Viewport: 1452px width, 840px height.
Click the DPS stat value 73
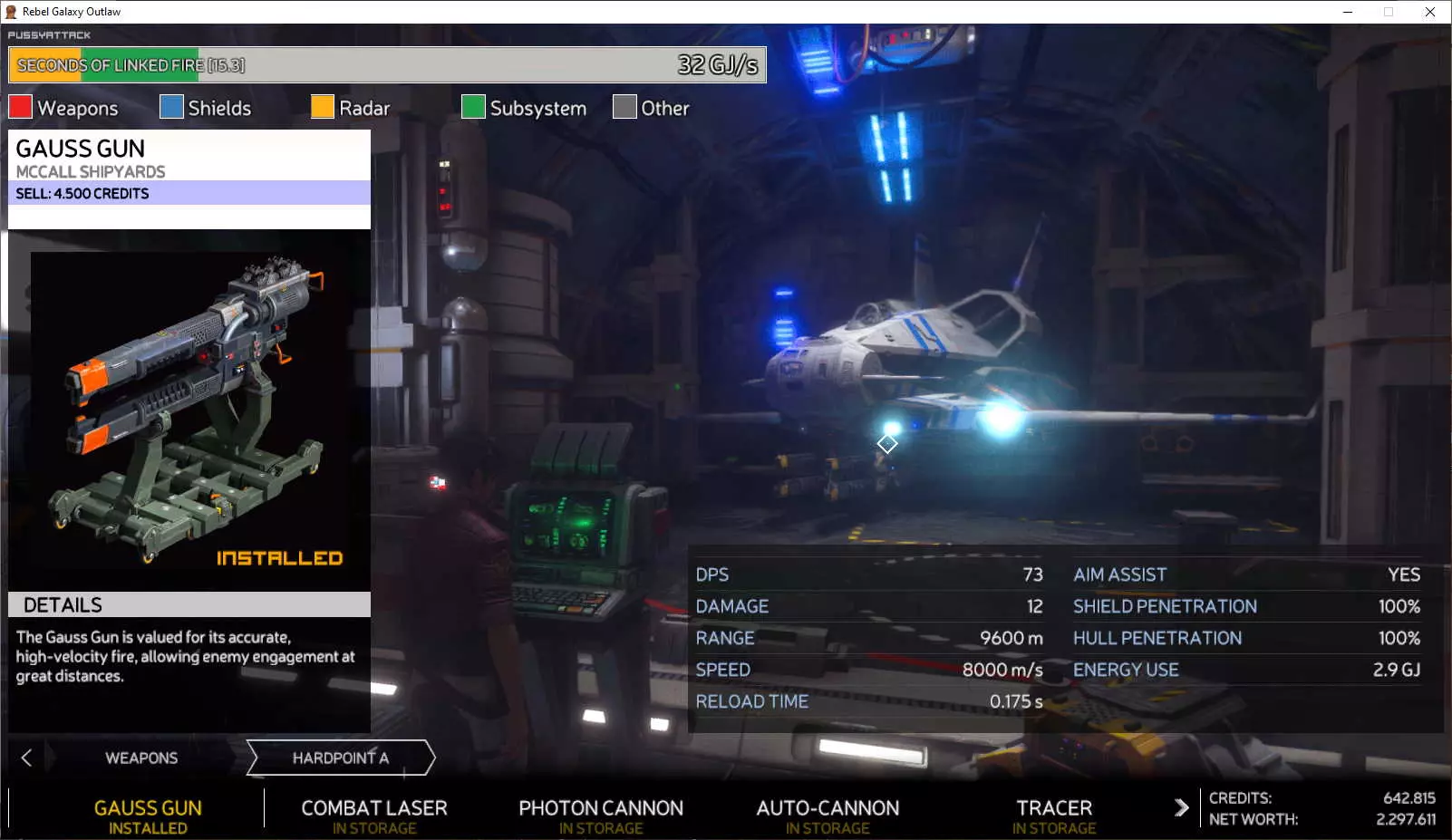pyautogui.click(x=1033, y=574)
